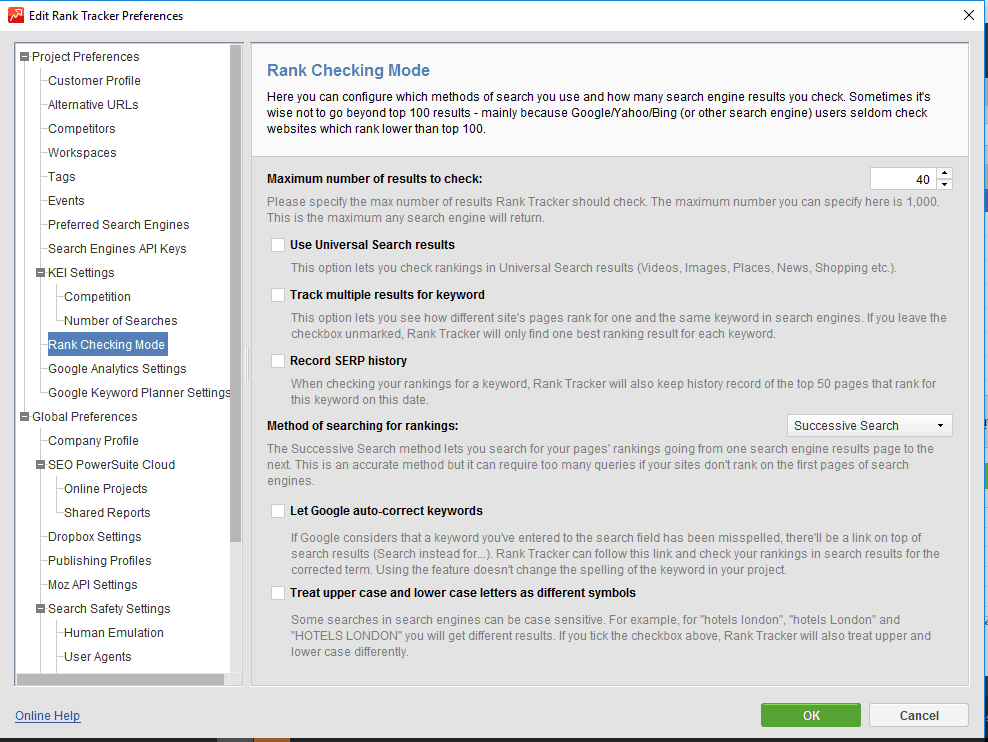Screen dimensions: 988x742
Task: Enable Use Universal Search results checkbox
Action: coord(278,245)
